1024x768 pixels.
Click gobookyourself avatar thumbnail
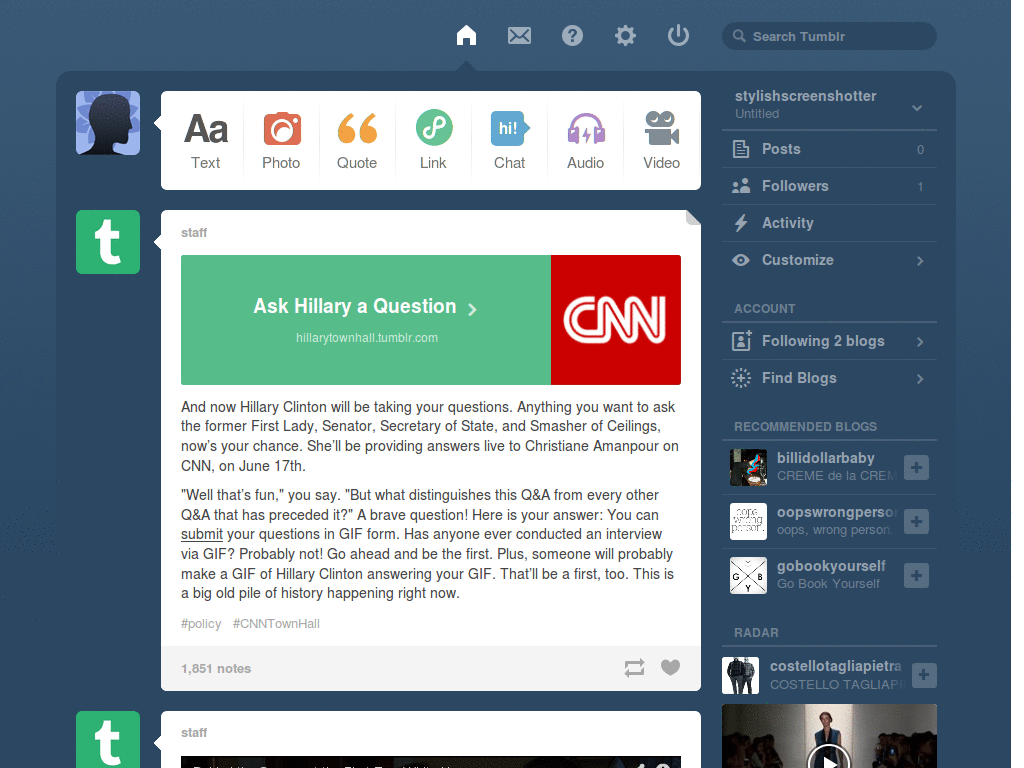click(748, 575)
